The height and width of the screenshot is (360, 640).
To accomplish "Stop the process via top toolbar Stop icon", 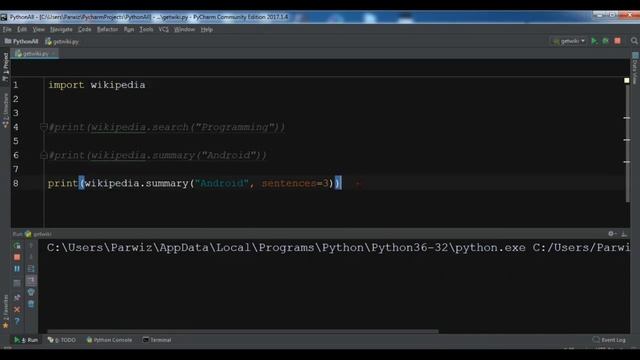I will (618, 41).
